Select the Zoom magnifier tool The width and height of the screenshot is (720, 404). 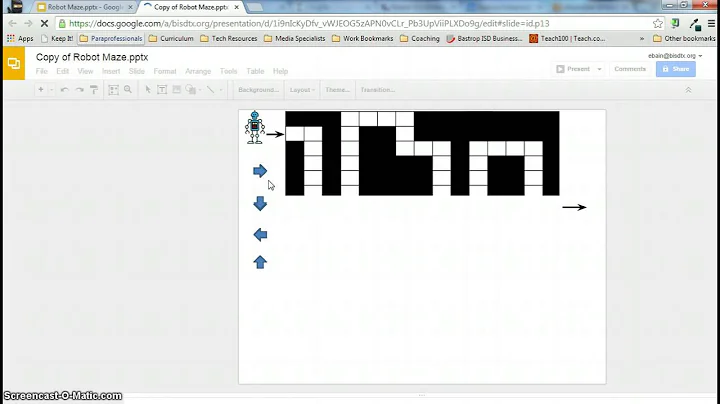pyautogui.click(x=128, y=90)
